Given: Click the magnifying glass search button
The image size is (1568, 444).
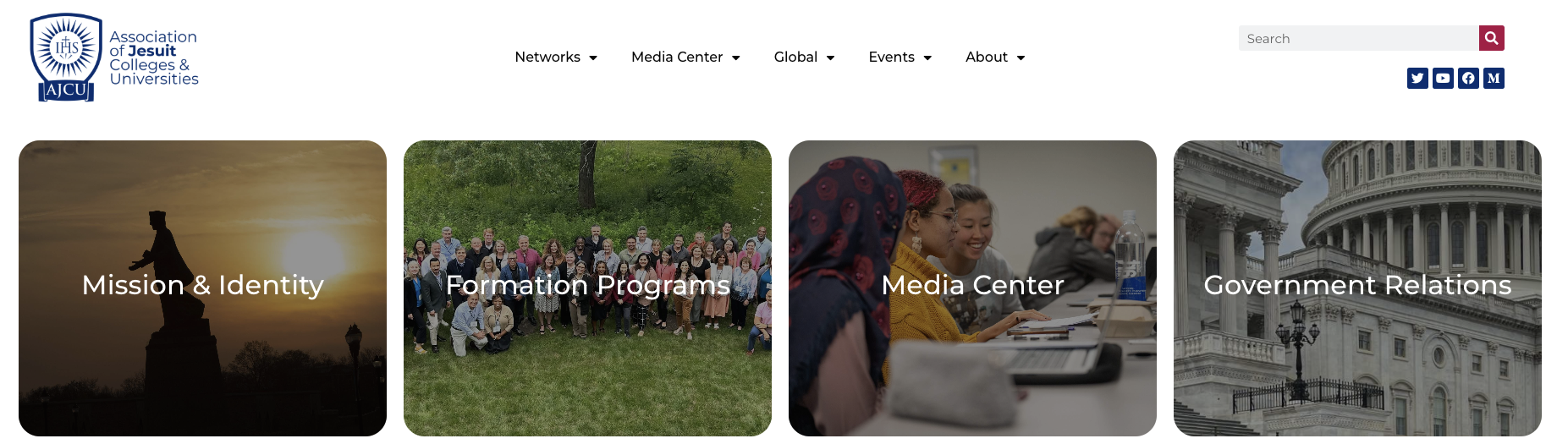Looking at the screenshot, I should tap(1492, 38).
